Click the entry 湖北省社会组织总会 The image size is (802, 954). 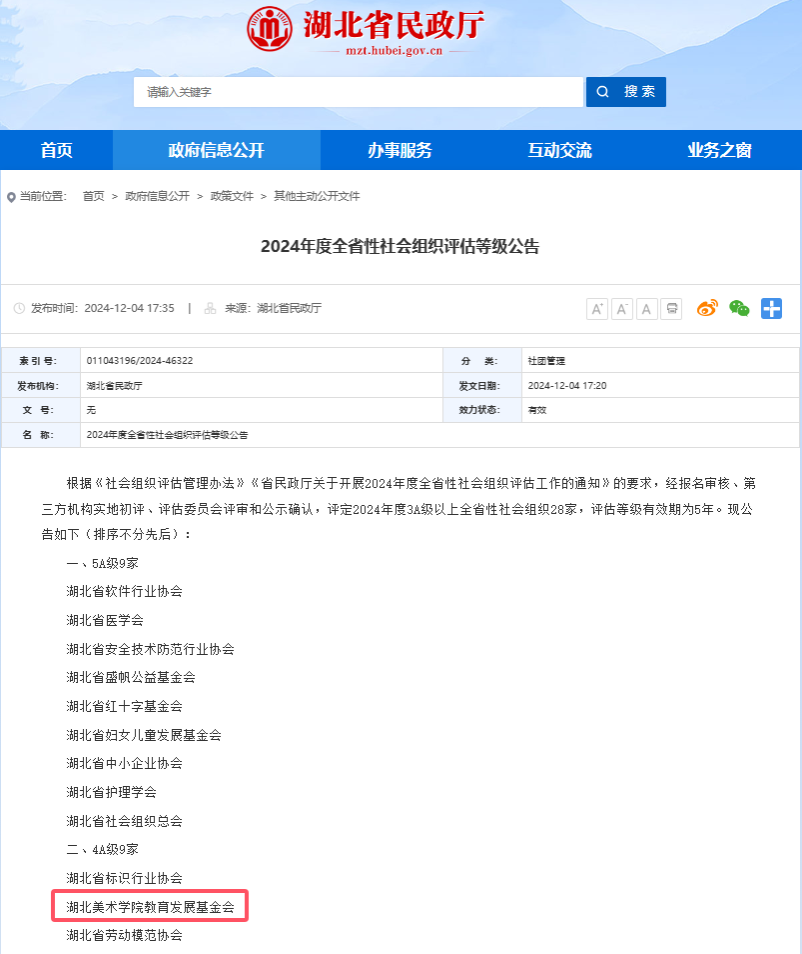pos(125,821)
